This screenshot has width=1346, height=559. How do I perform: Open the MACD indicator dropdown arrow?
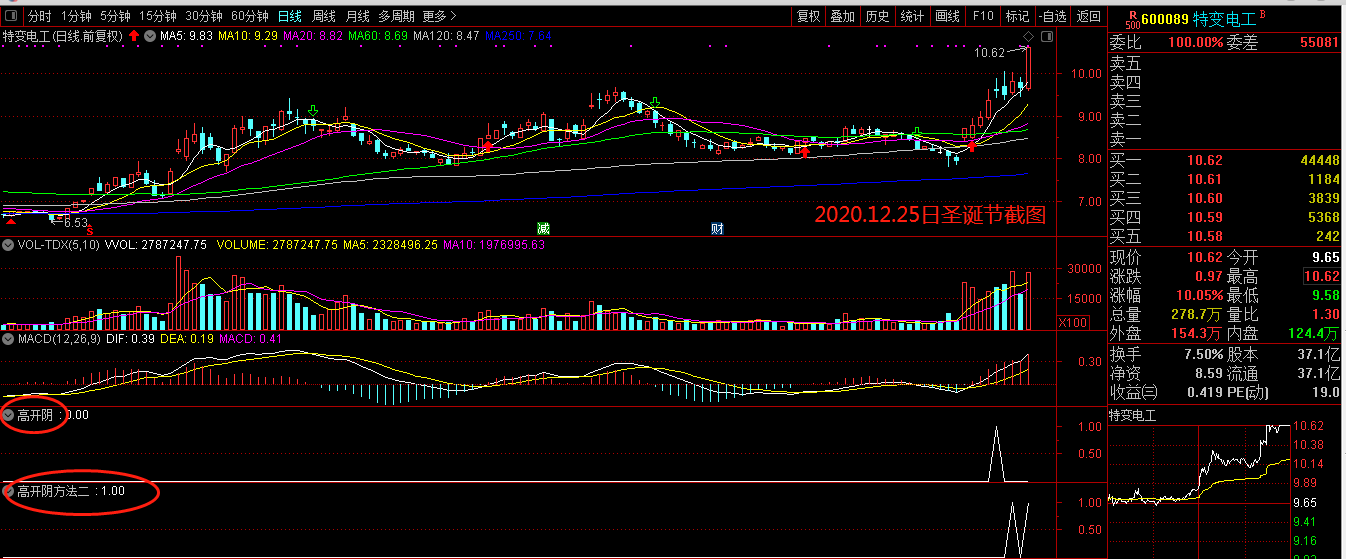click(x=9, y=340)
